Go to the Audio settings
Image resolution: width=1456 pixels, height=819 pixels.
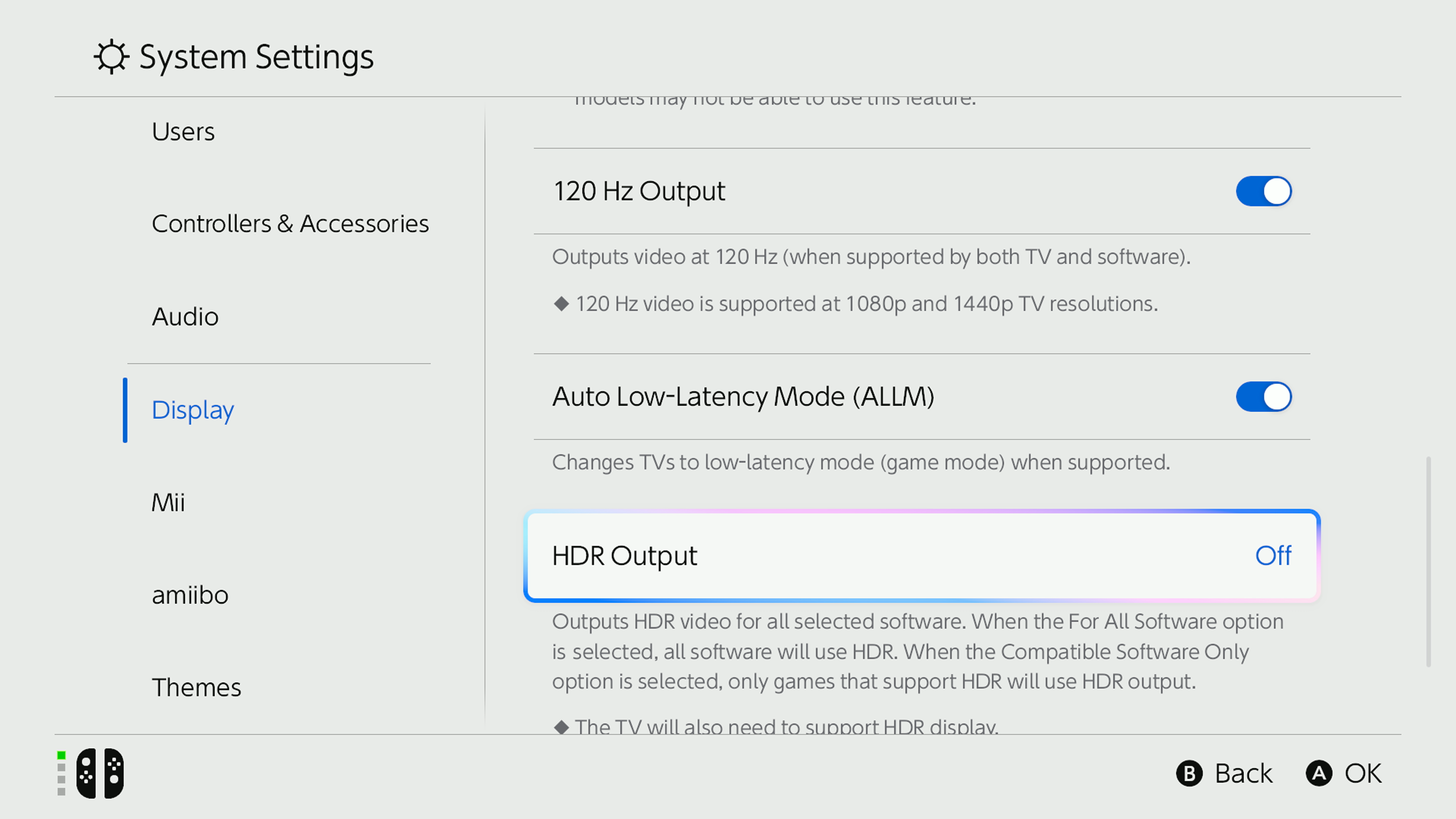coord(185,317)
